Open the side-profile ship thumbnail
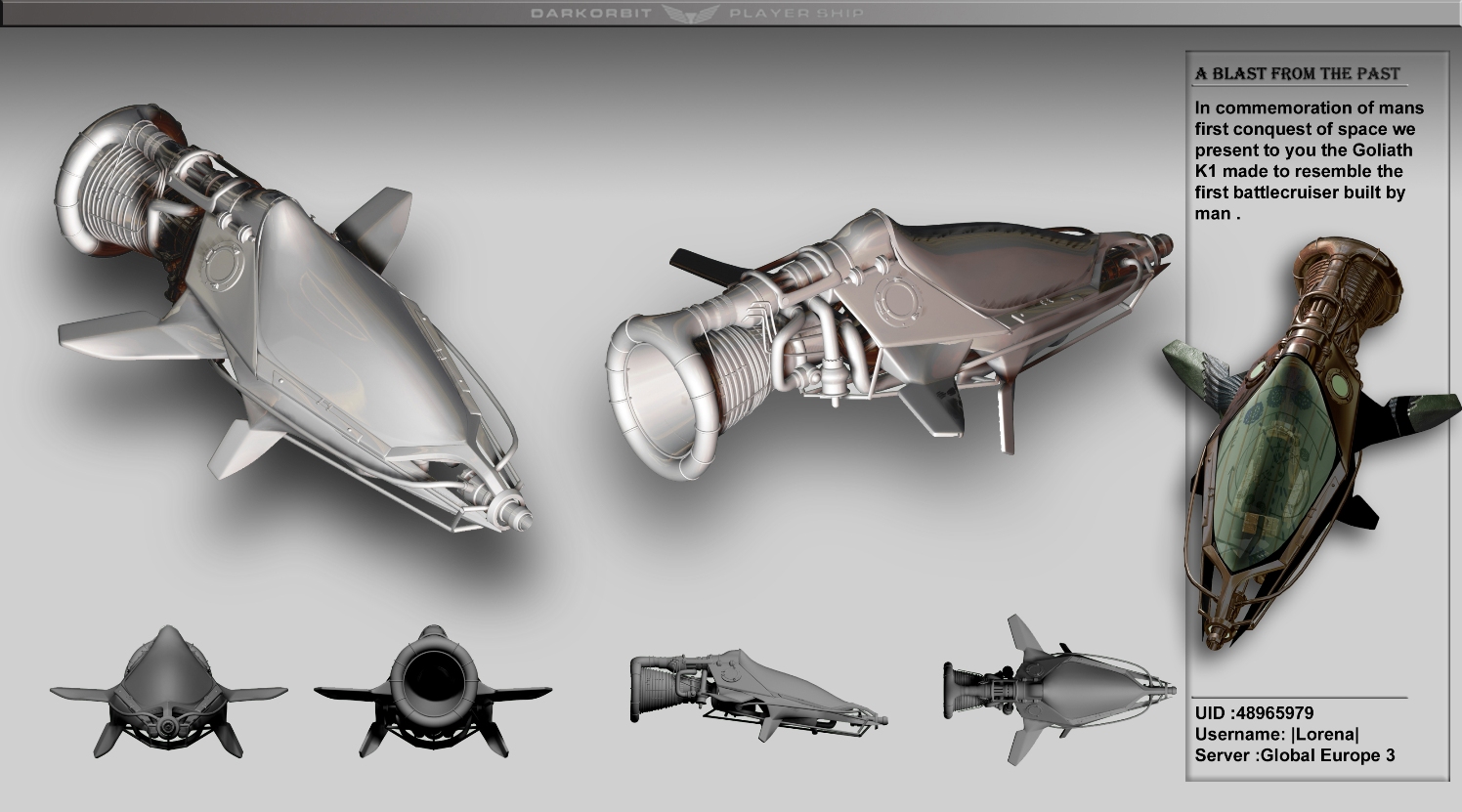 [x=759, y=698]
